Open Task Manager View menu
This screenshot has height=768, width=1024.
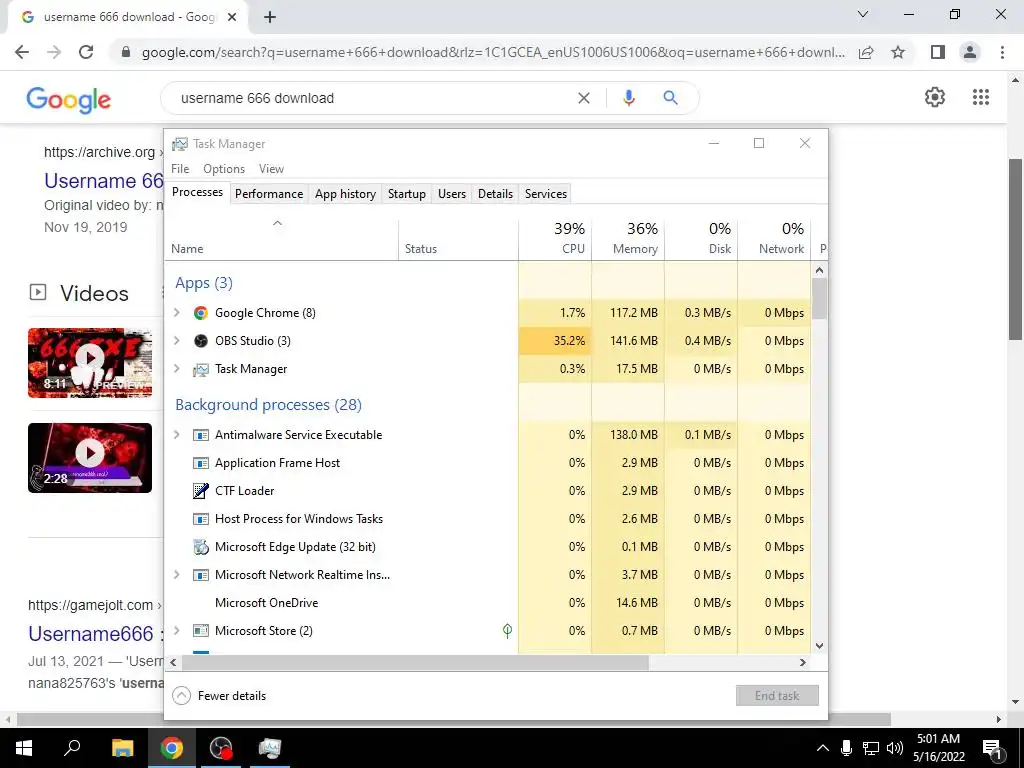(271, 169)
